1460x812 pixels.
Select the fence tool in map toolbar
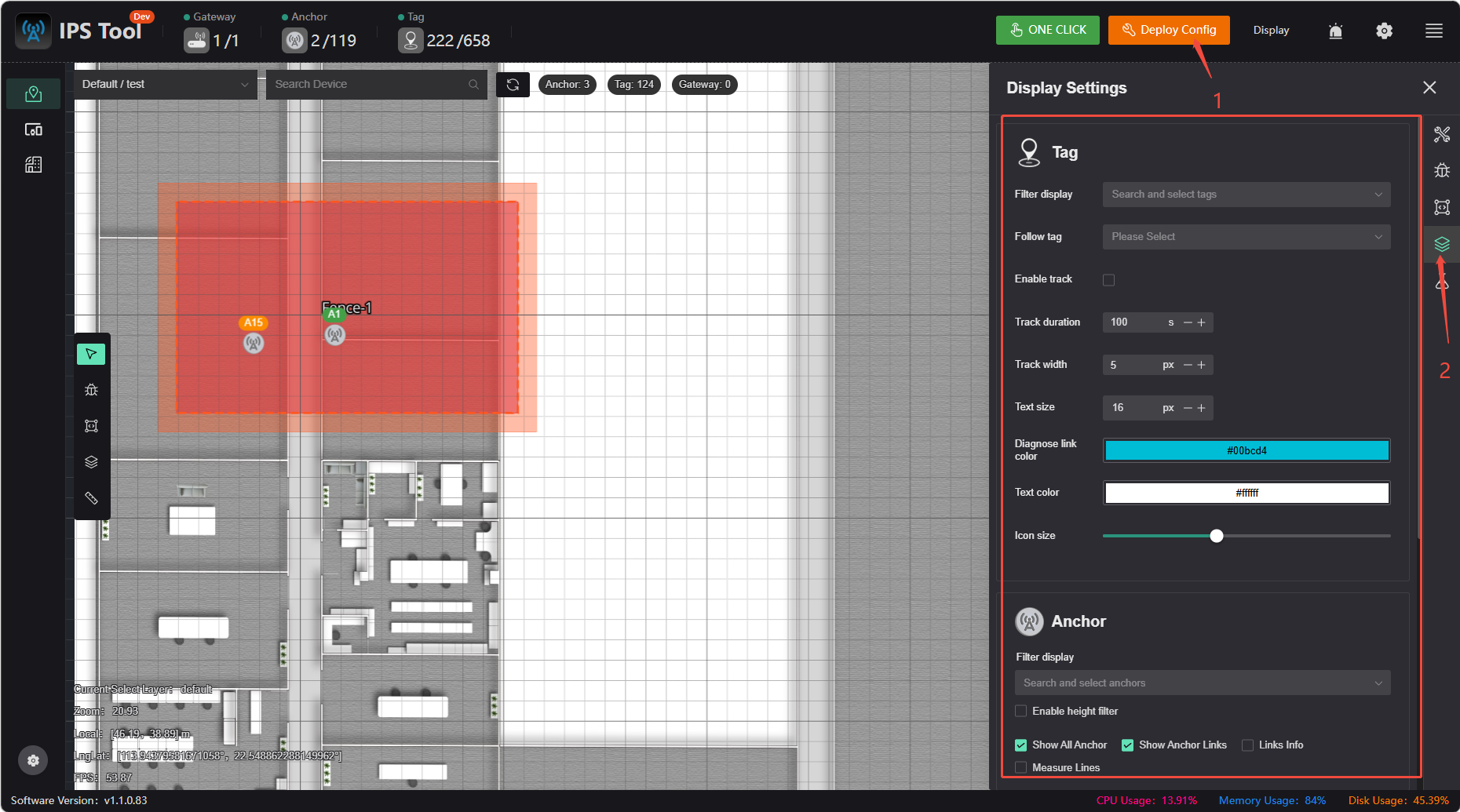coord(91,426)
